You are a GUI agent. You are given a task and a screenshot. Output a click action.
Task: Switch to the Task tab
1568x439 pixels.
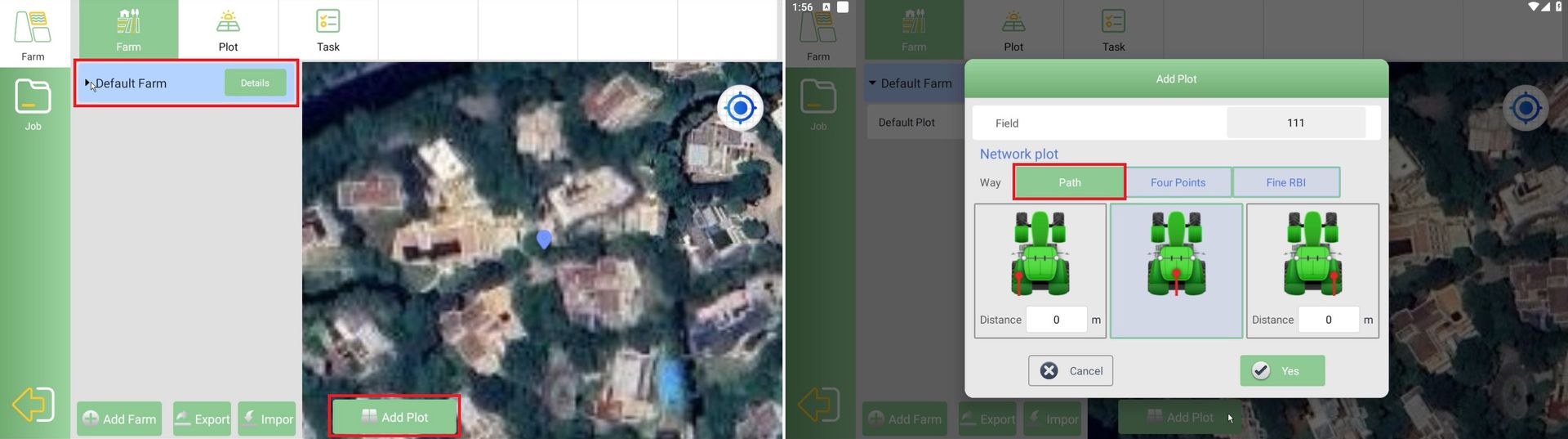click(x=327, y=30)
